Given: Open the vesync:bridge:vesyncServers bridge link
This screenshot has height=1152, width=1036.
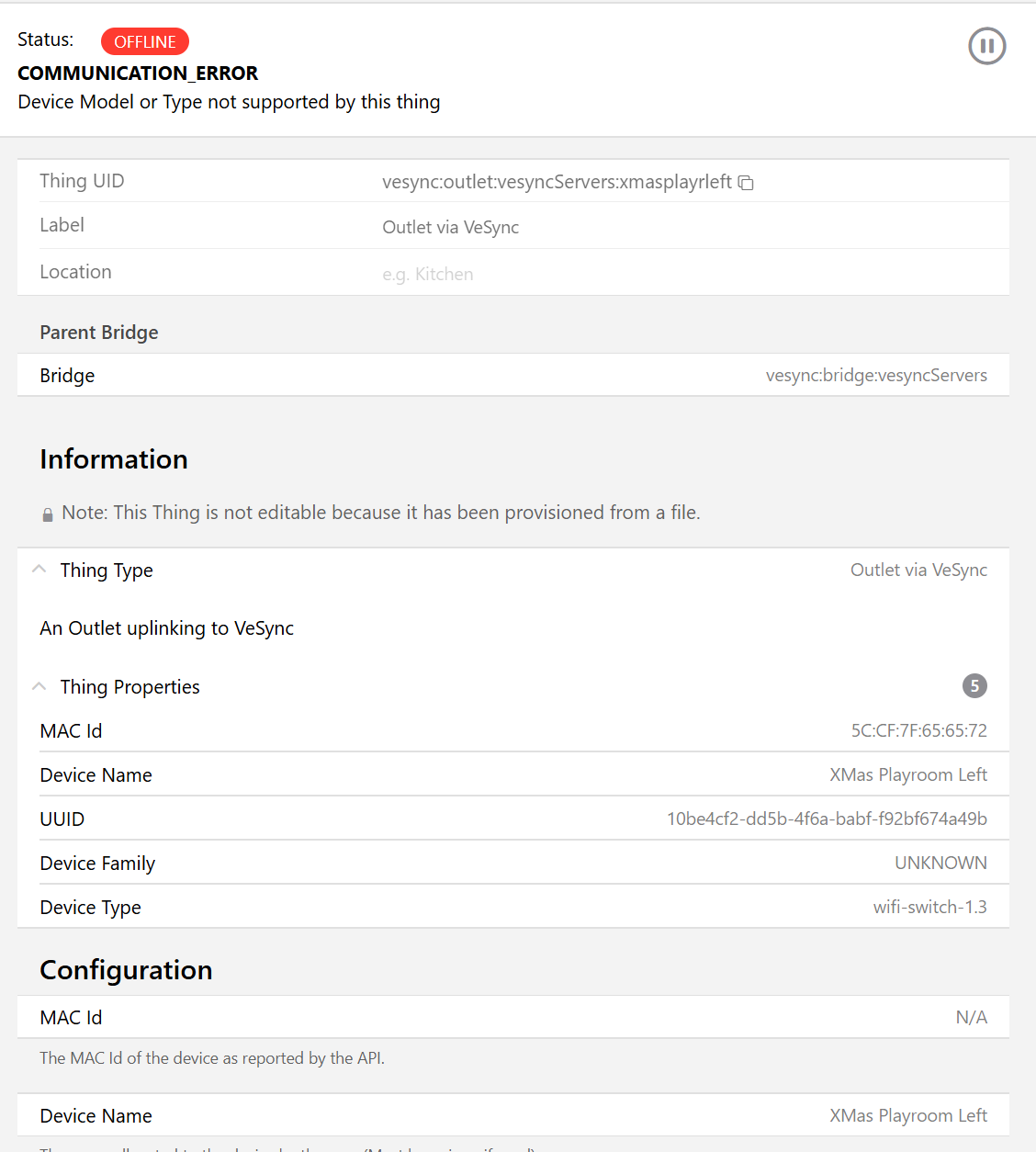Looking at the screenshot, I should [876, 375].
